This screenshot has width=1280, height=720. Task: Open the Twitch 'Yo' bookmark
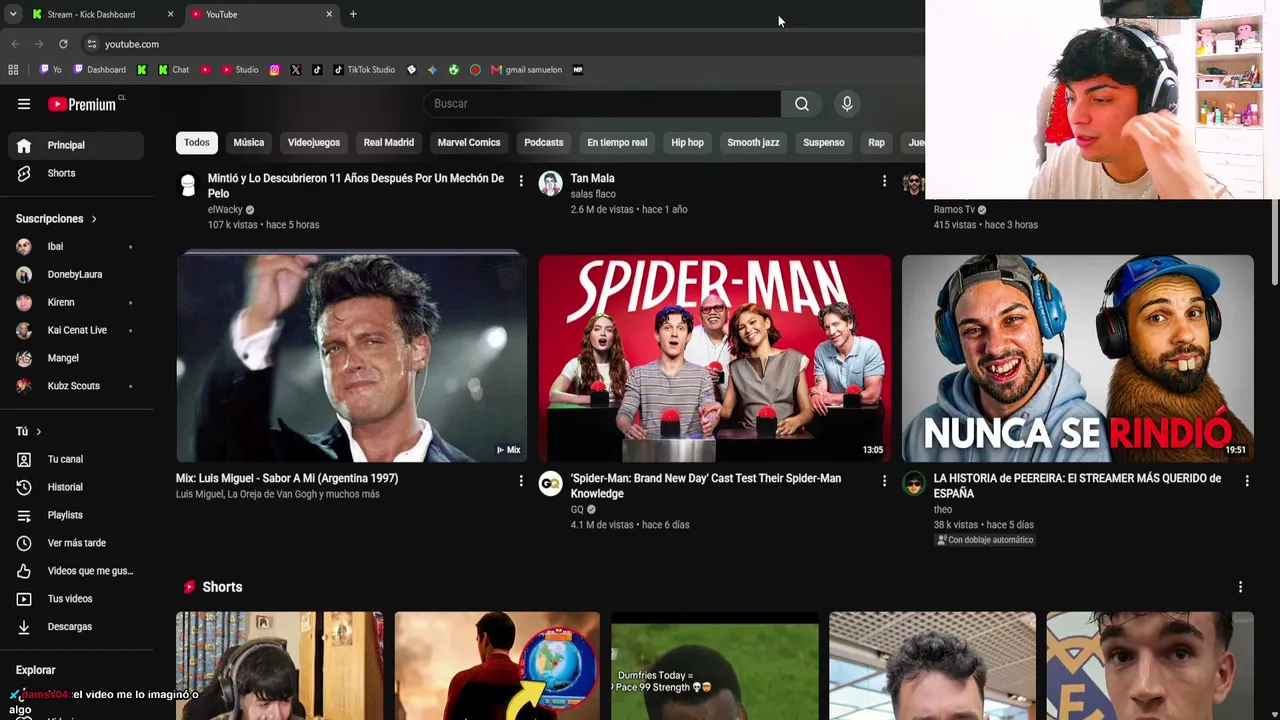(x=51, y=70)
